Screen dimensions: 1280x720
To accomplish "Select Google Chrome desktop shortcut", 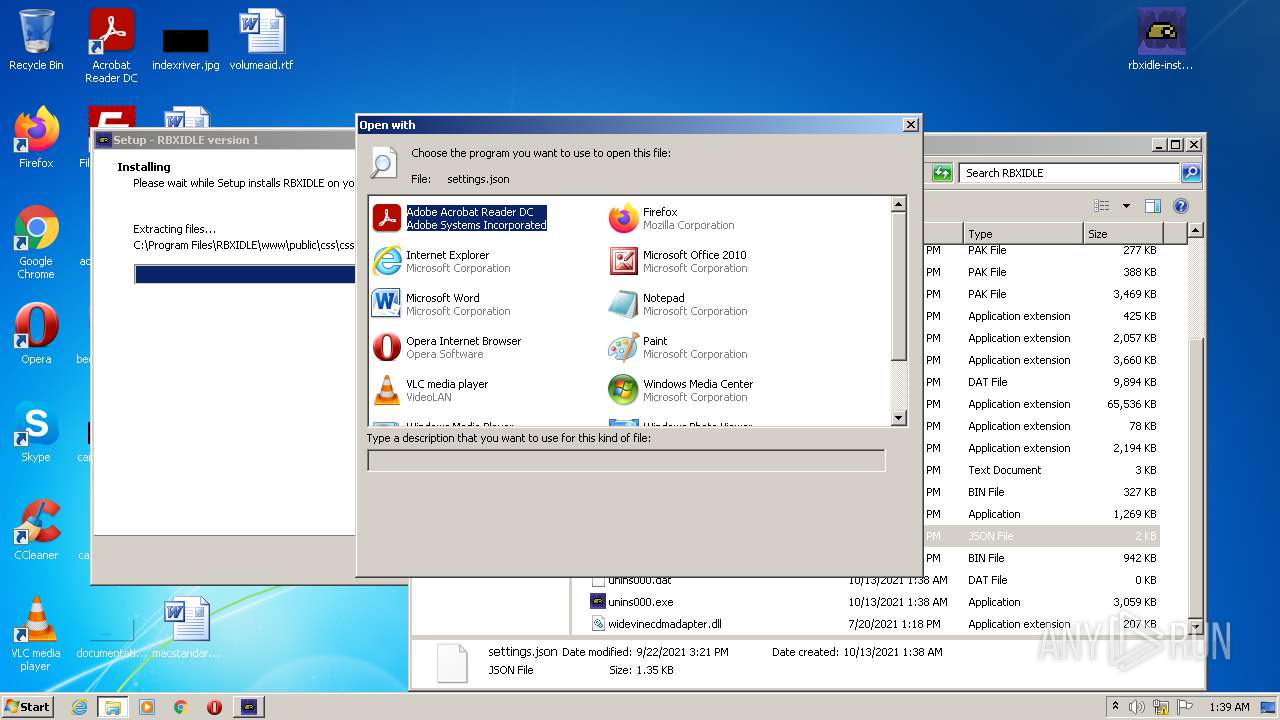I will coord(36,243).
